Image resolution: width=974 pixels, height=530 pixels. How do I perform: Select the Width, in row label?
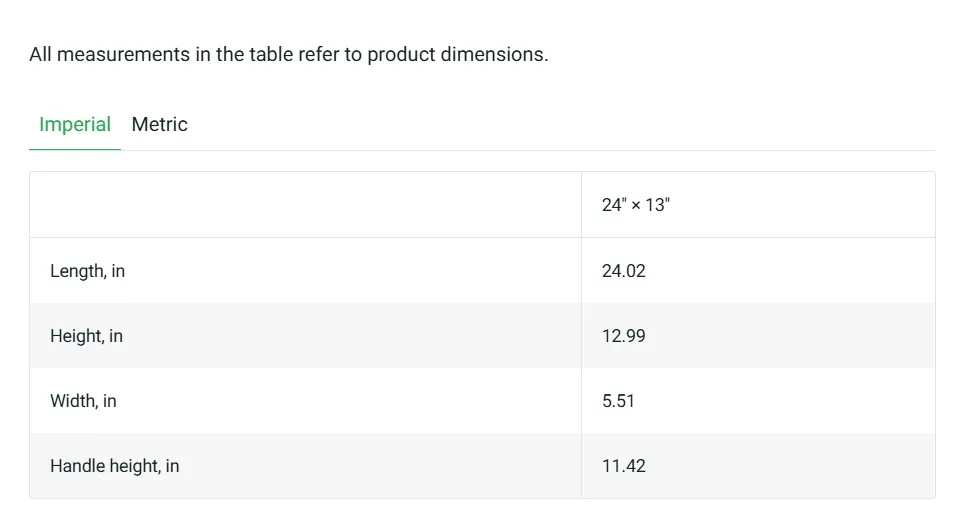(x=83, y=401)
